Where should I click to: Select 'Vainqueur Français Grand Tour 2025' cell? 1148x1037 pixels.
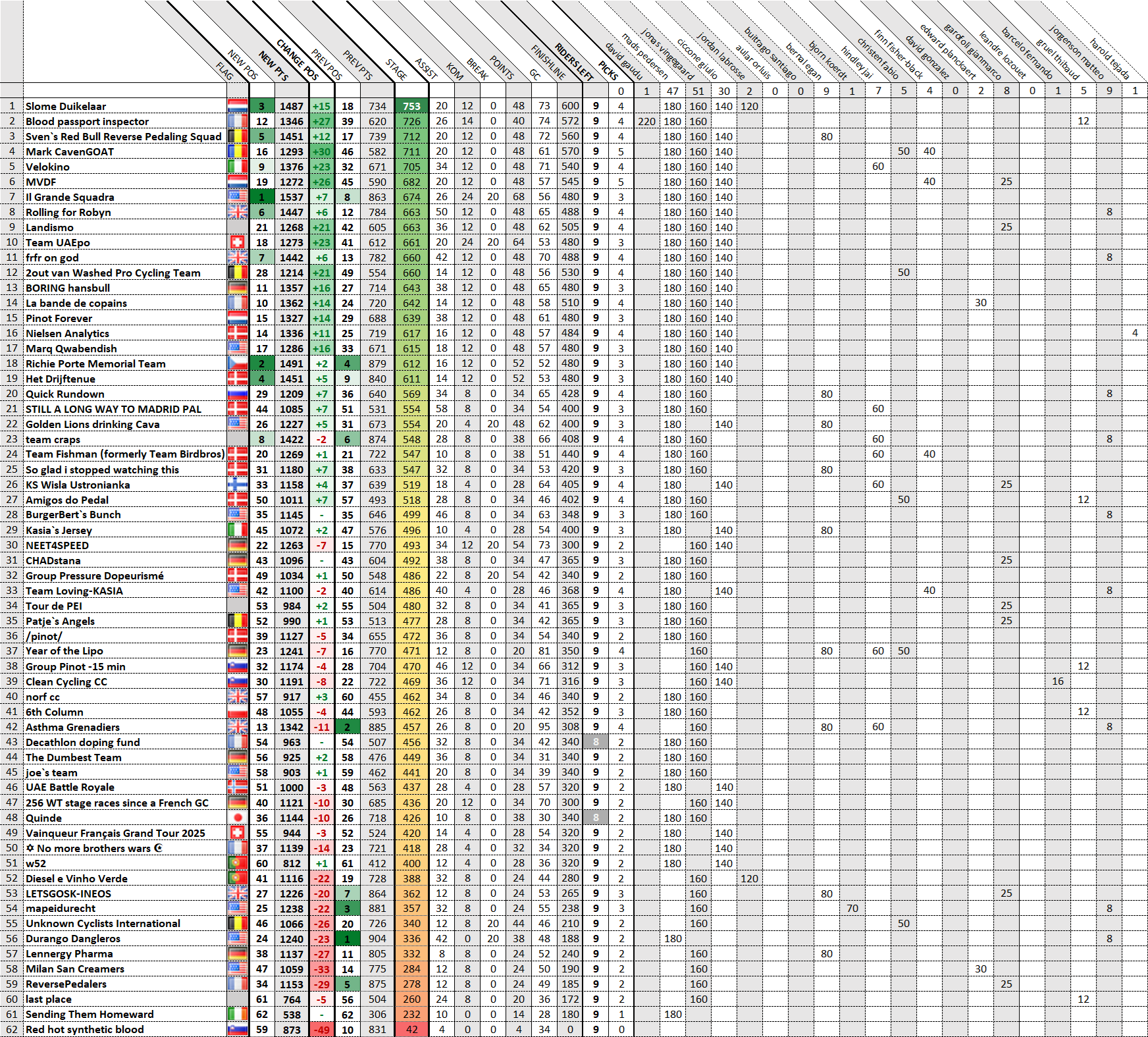(x=115, y=833)
